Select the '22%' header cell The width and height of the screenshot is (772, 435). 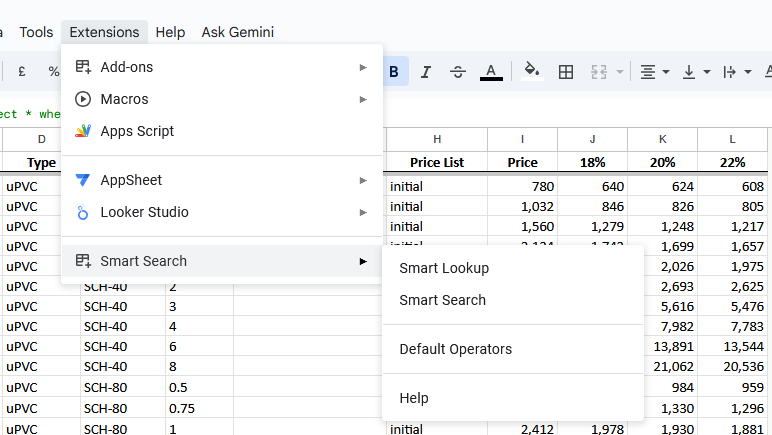[733, 162]
